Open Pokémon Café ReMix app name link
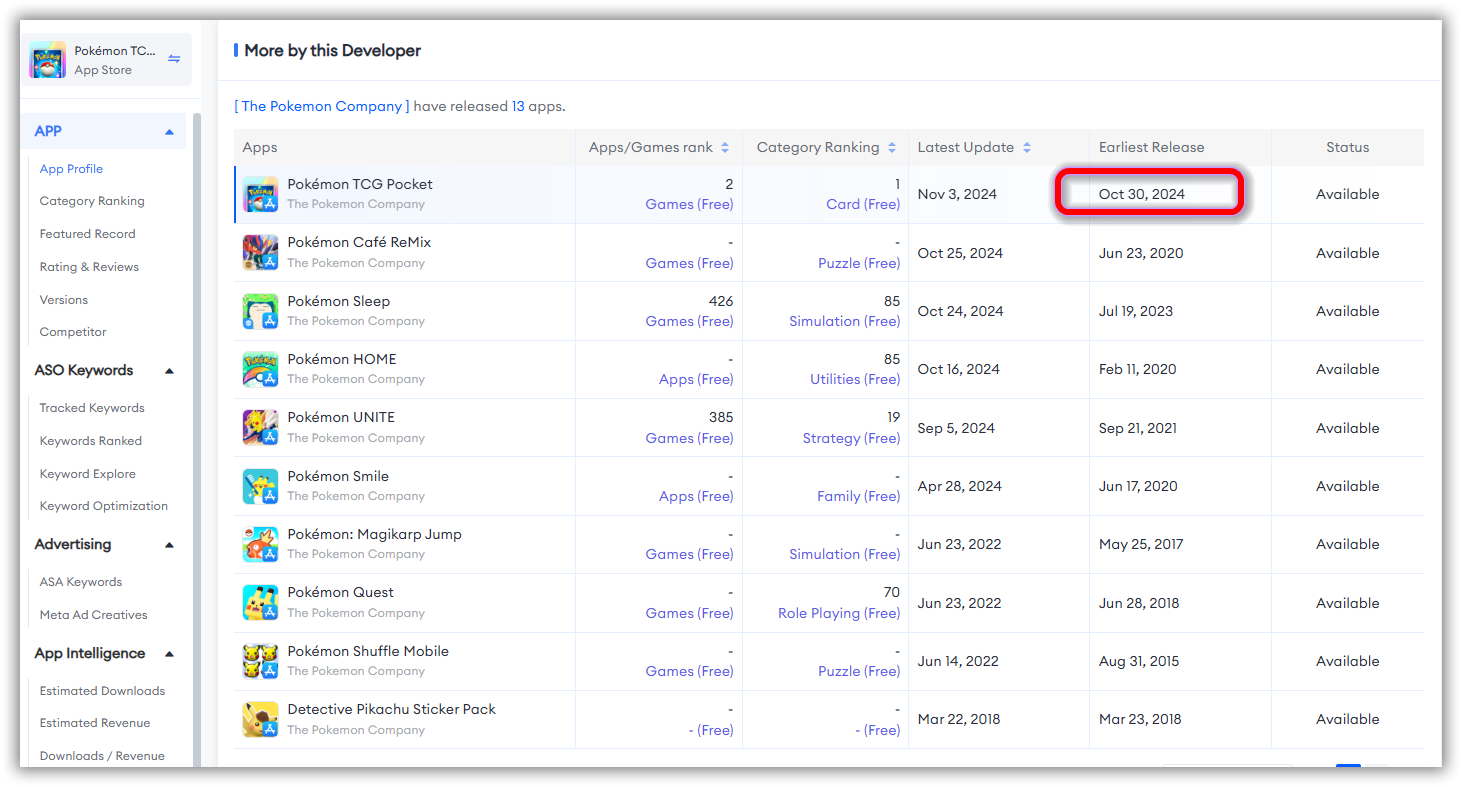The image size is (1462, 787). 359,242
